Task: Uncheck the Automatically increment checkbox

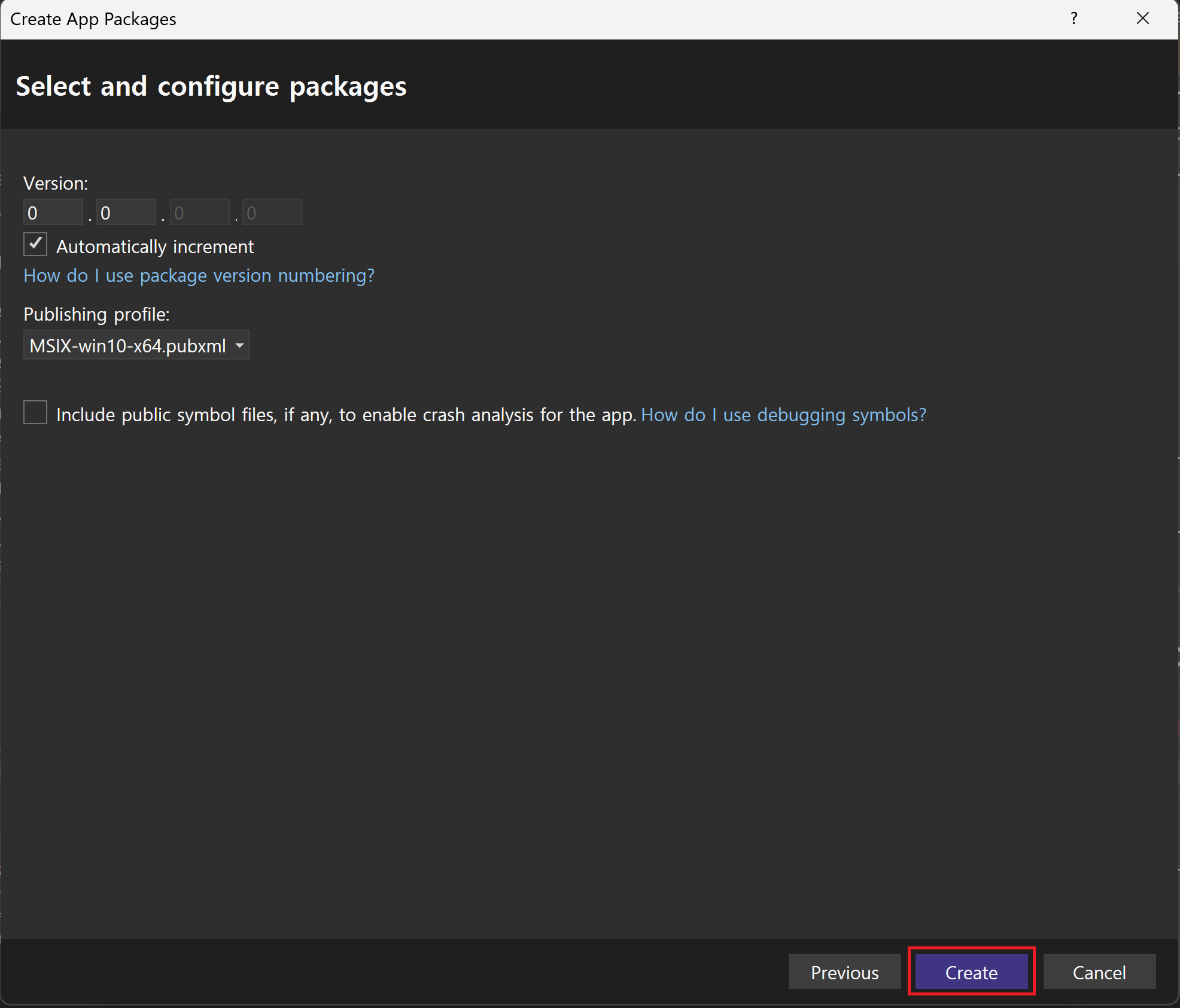Action: point(35,245)
